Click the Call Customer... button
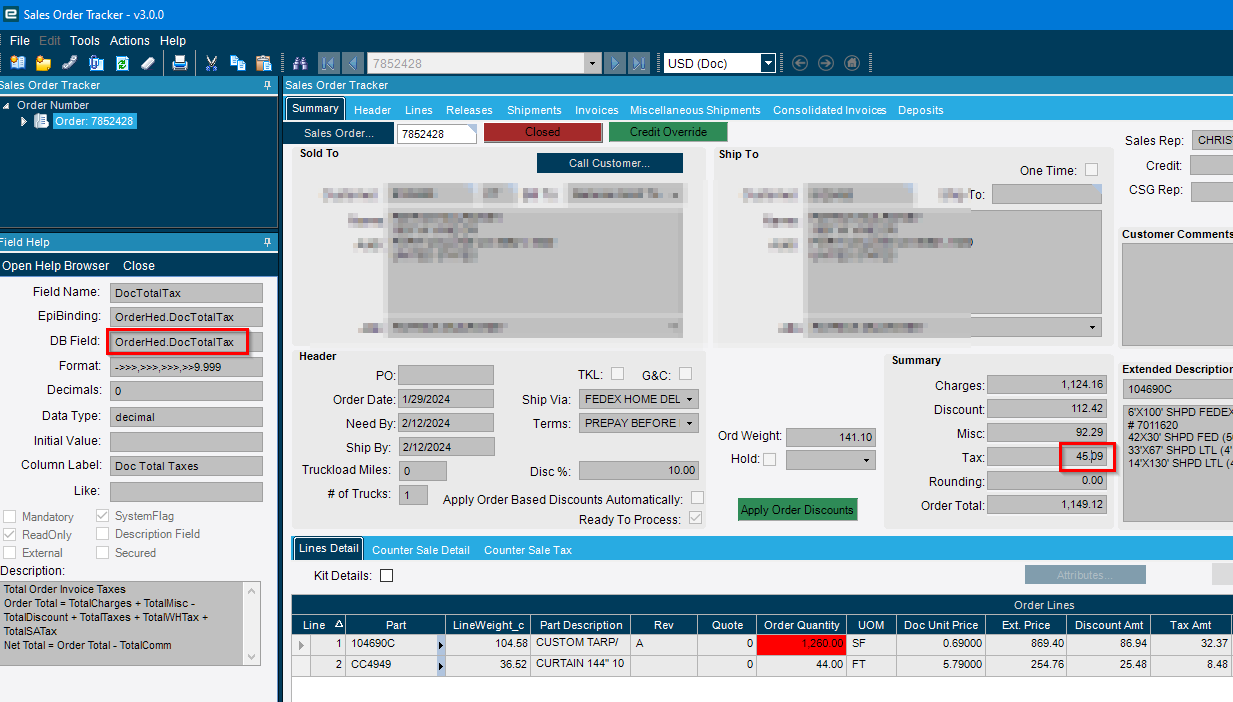 [610, 163]
